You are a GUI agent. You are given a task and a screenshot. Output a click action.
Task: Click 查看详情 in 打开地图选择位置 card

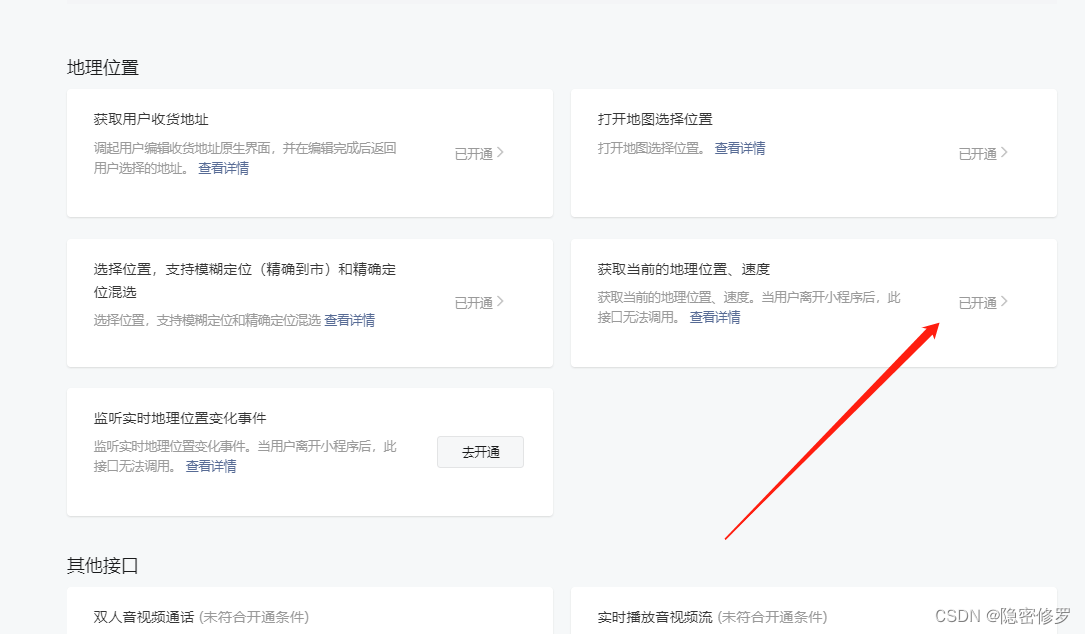pyautogui.click(x=739, y=148)
